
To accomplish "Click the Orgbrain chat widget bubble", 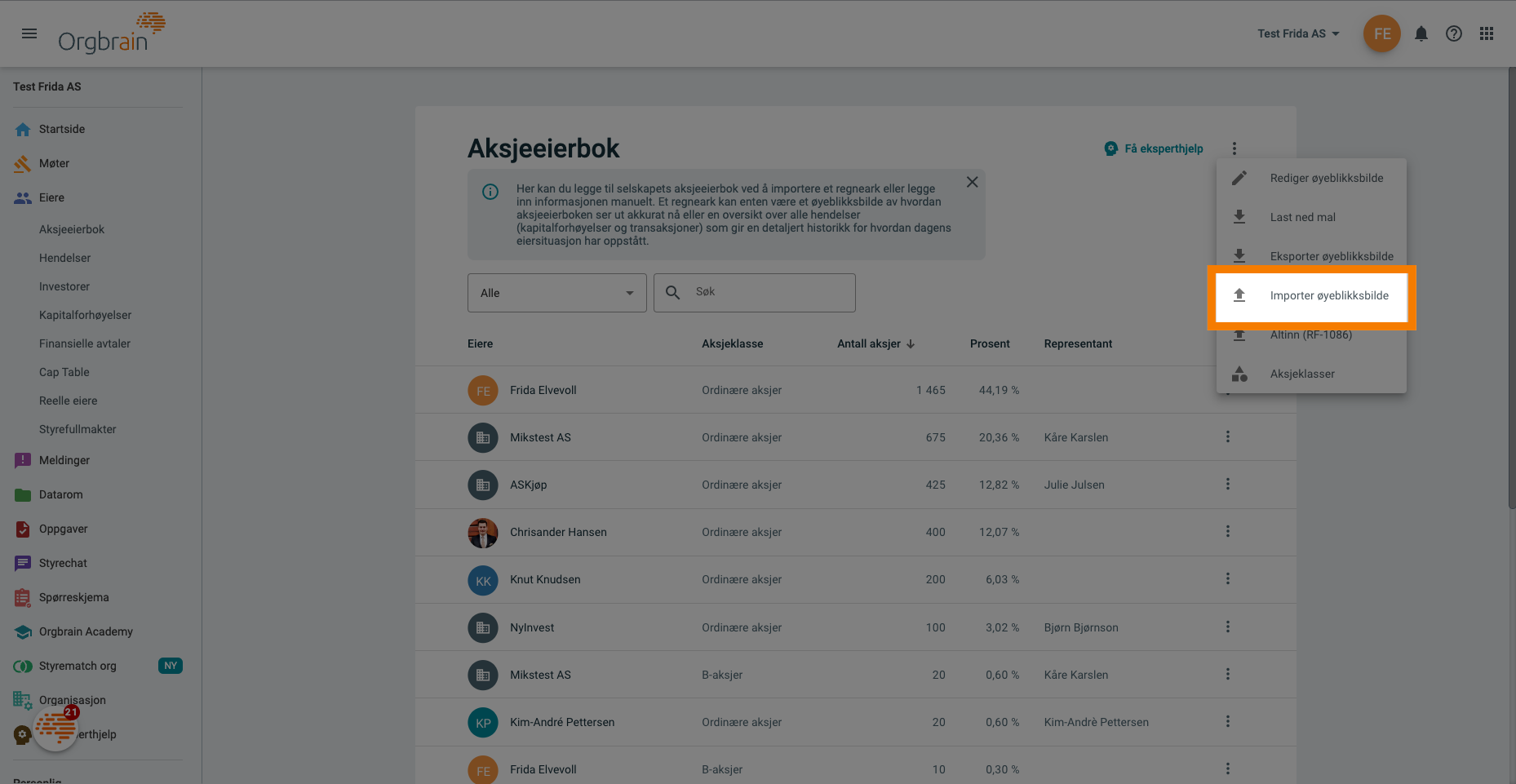I will [x=55, y=728].
